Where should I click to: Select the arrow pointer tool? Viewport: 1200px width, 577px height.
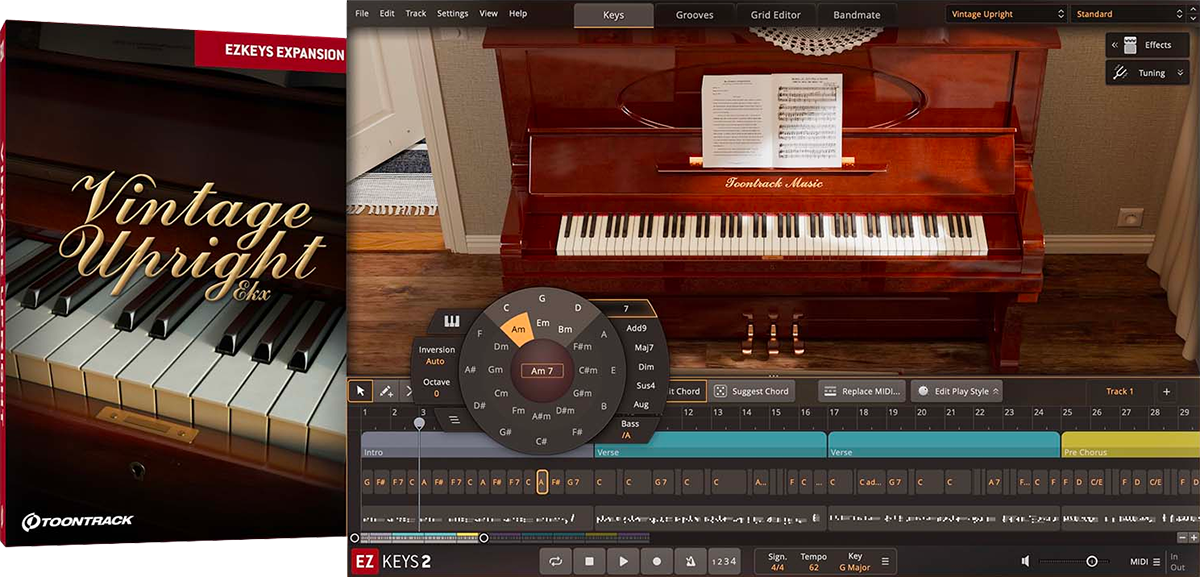coord(361,391)
